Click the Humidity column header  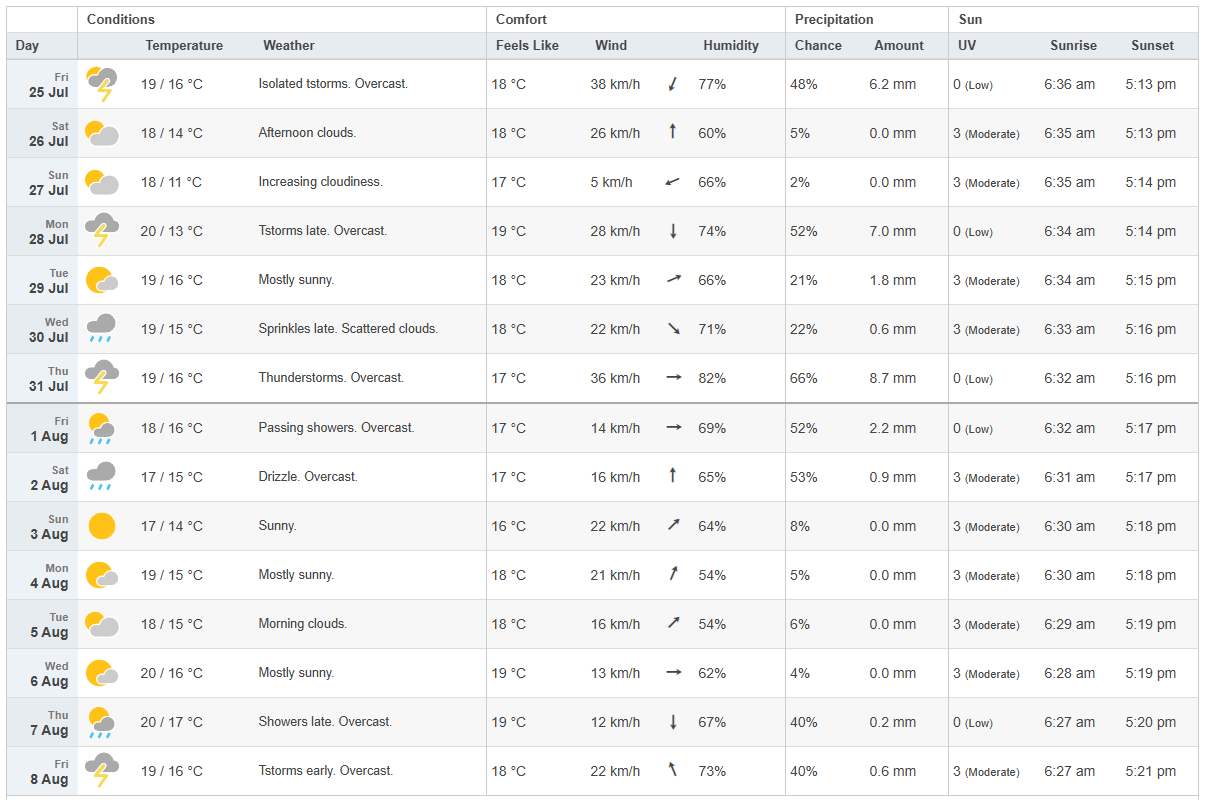(x=730, y=46)
